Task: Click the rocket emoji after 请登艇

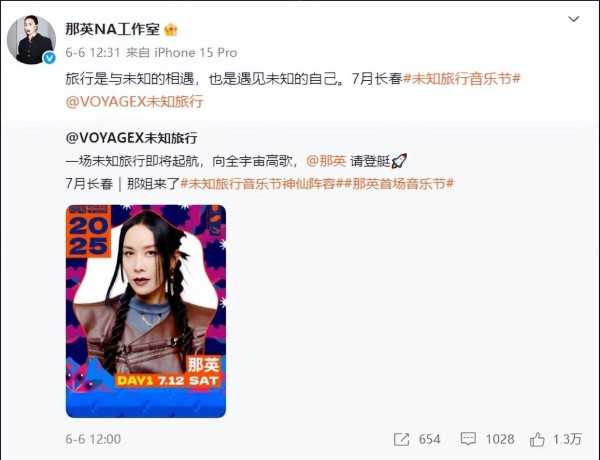Action: tap(399, 161)
